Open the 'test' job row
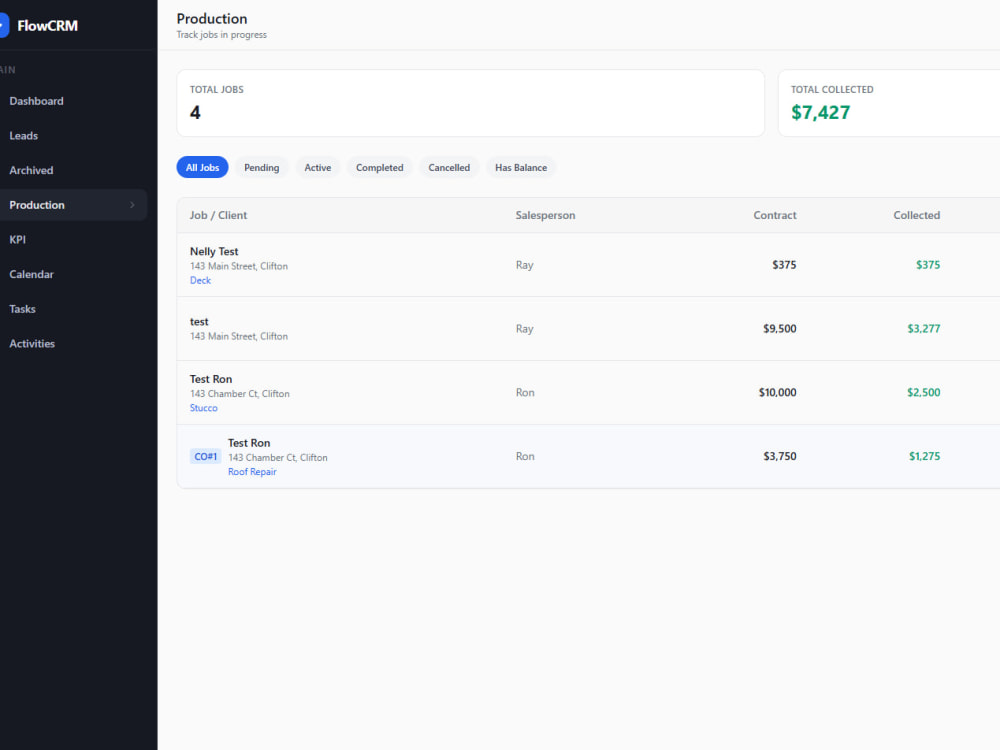1000x750 pixels. click(588, 328)
